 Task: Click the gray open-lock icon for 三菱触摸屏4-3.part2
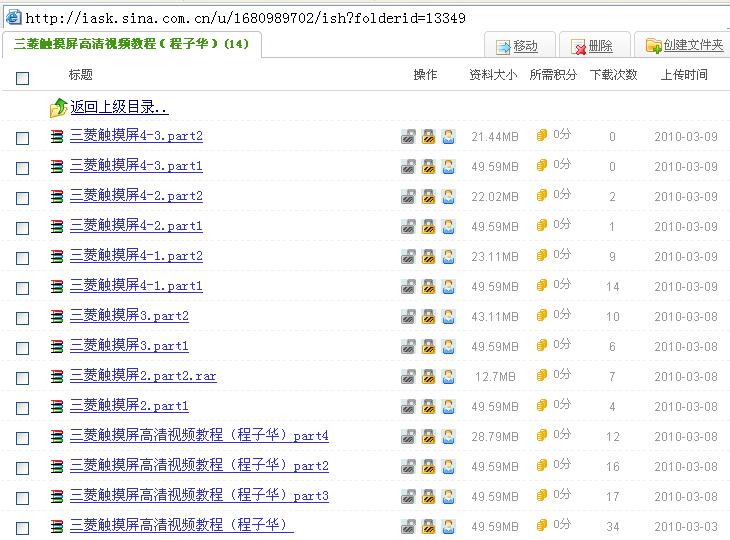click(408, 136)
